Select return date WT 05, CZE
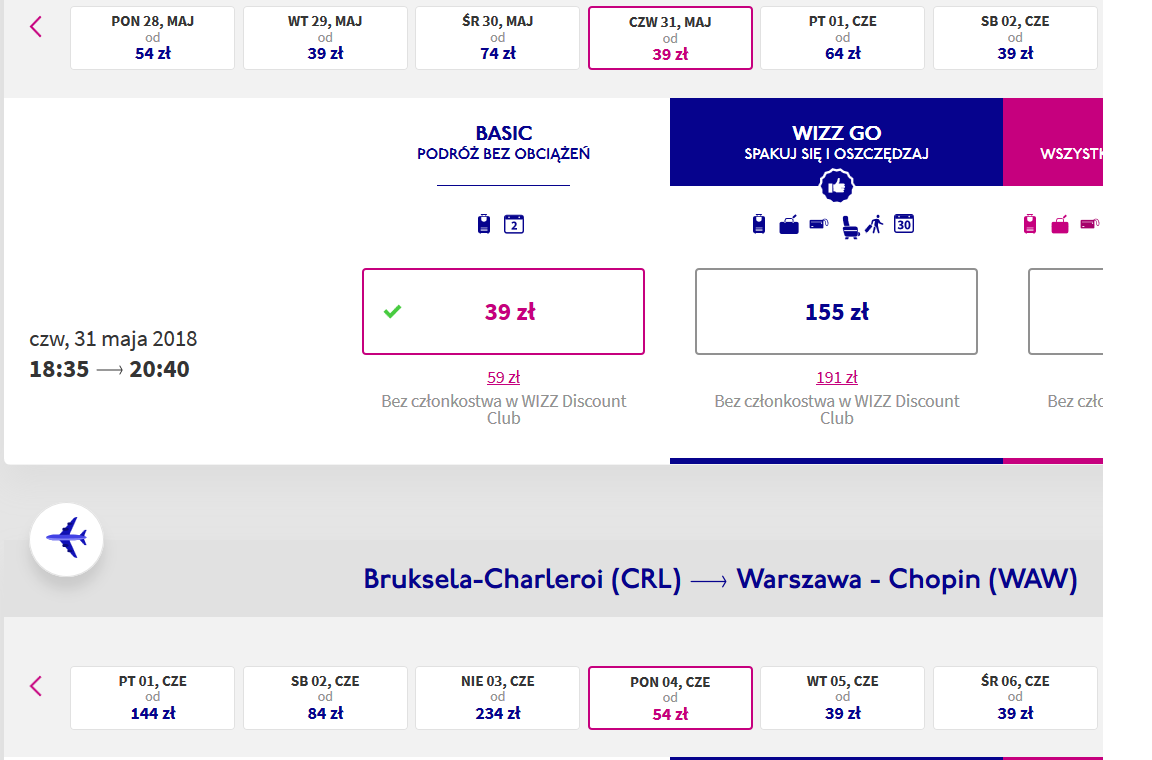The width and height of the screenshot is (1152, 760). point(843,698)
